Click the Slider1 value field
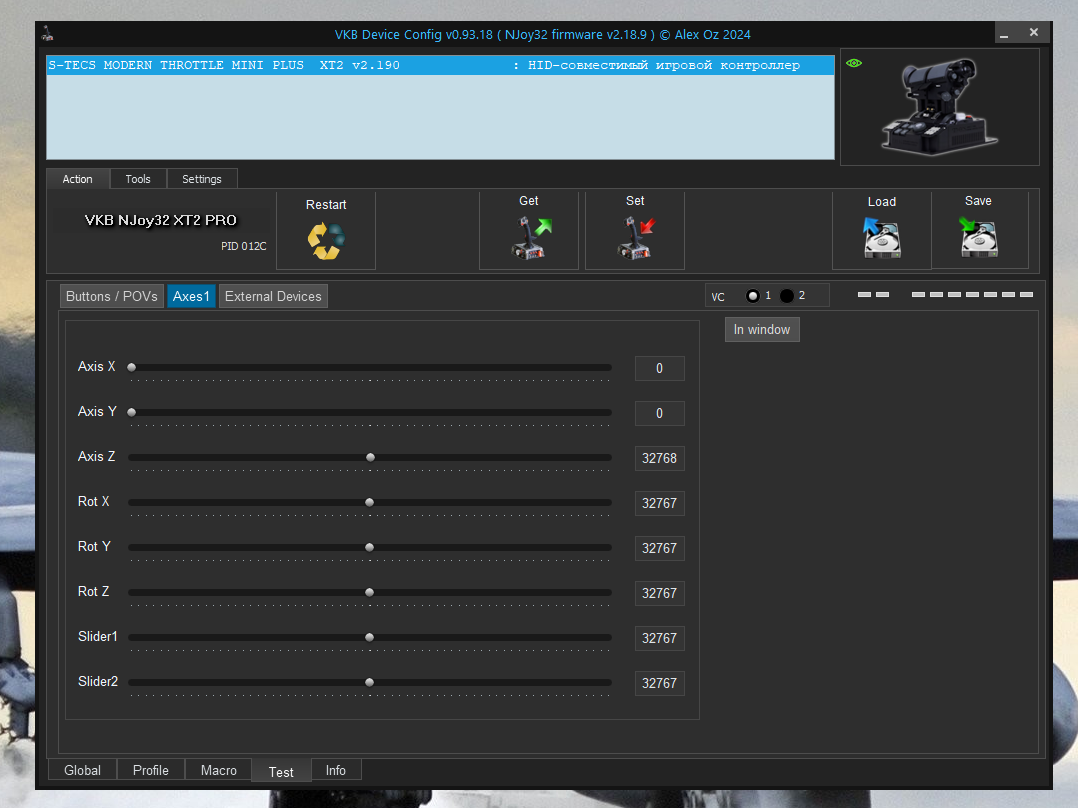The image size is (1078, 808). pyautogui.click(x=659, y=638)
